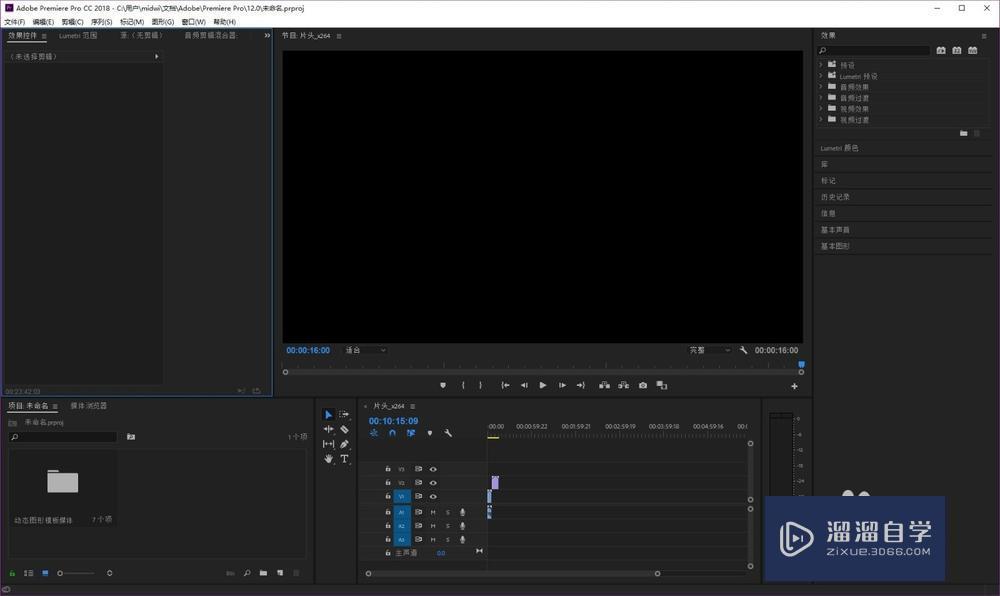
Task: Toggle V1 track targeting
Action: pos(402,497)
